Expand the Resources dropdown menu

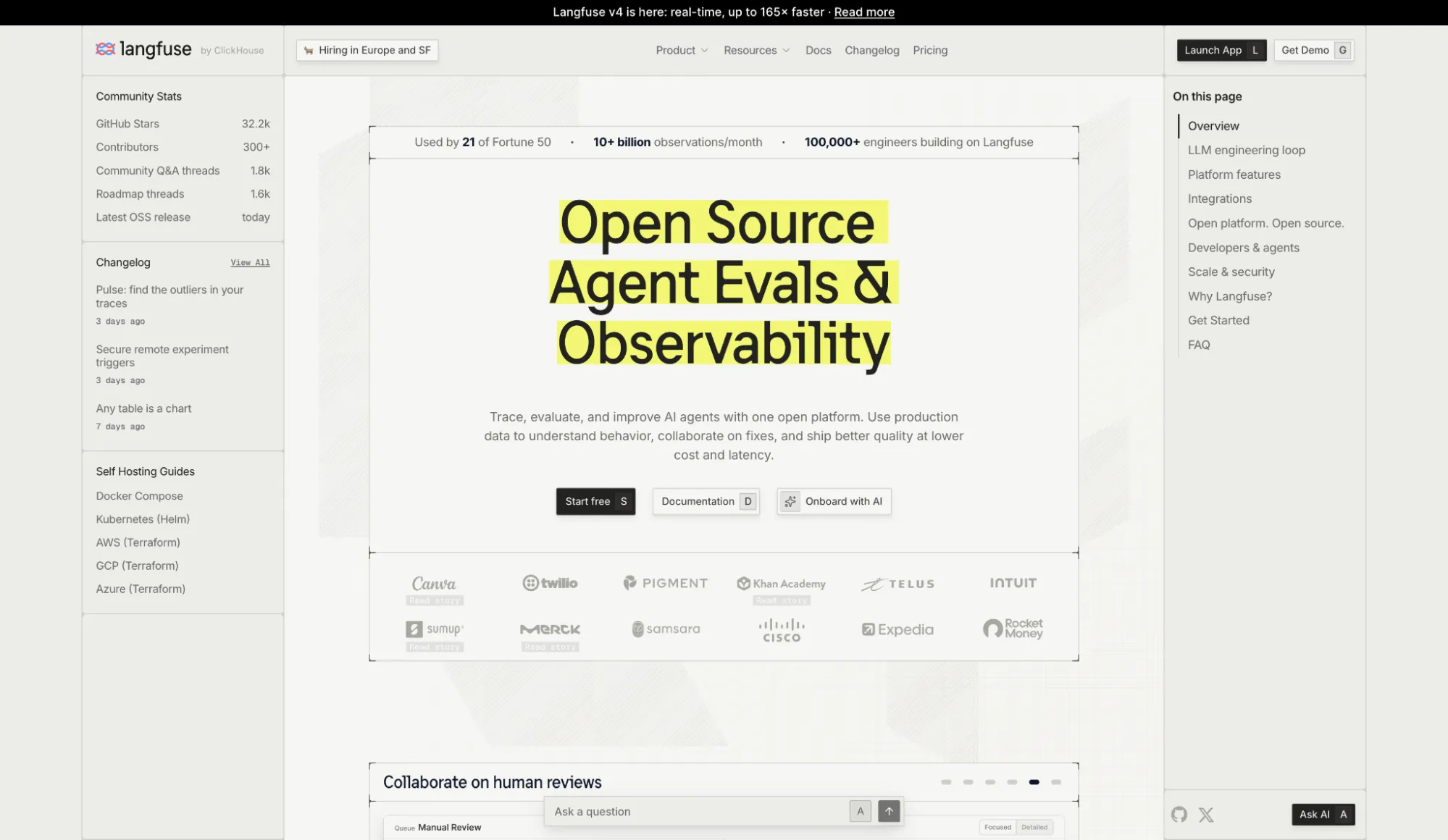click(x=756, y=50)
